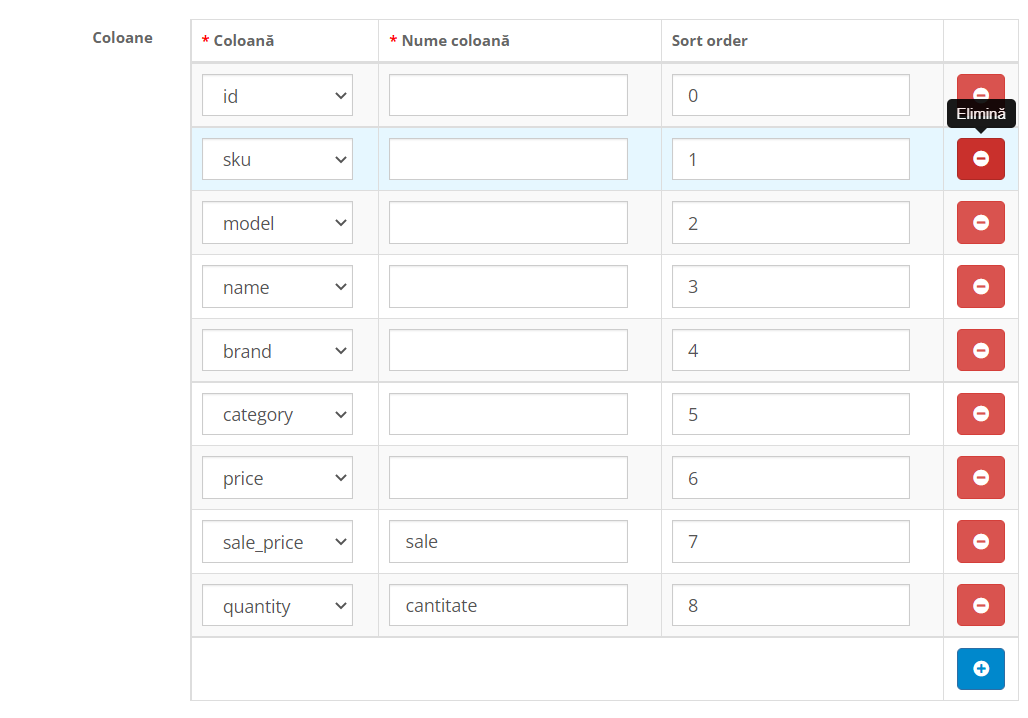Focus the 'cantitate' column name field
Viewport: 1028px width, 718px height.
tap(508, 606)
